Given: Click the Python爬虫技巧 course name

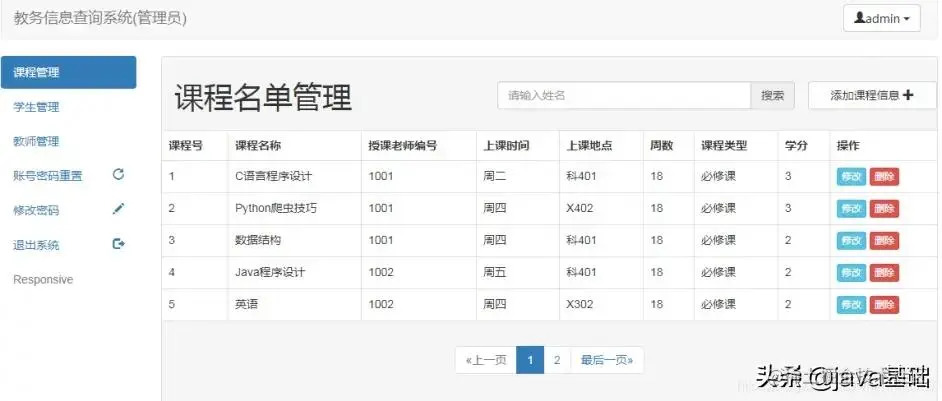Looking at the screenshot, I should click(x=276, y=208).
